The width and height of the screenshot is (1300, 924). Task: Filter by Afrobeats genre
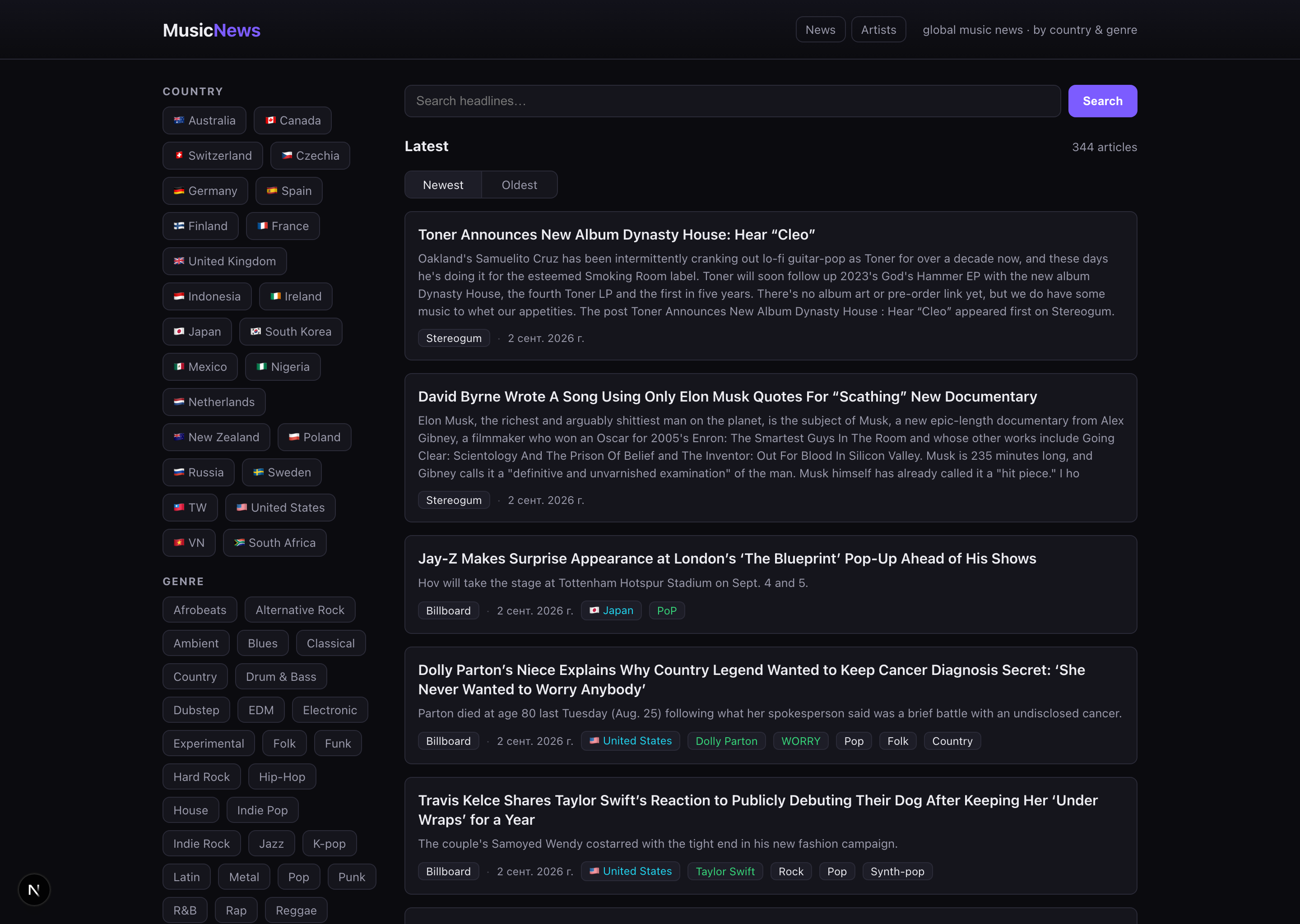pyautogui.click(x=200, y=610)
